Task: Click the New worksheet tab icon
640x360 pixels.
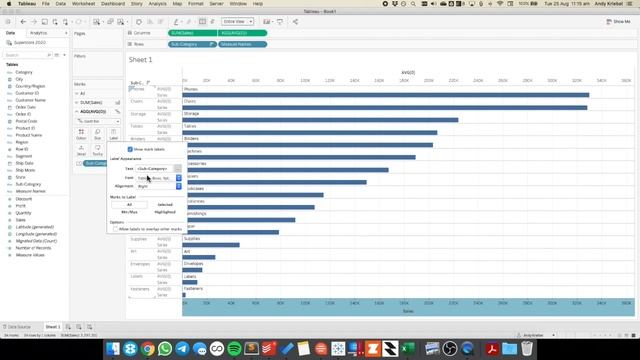Action: [x=68, y=327]
